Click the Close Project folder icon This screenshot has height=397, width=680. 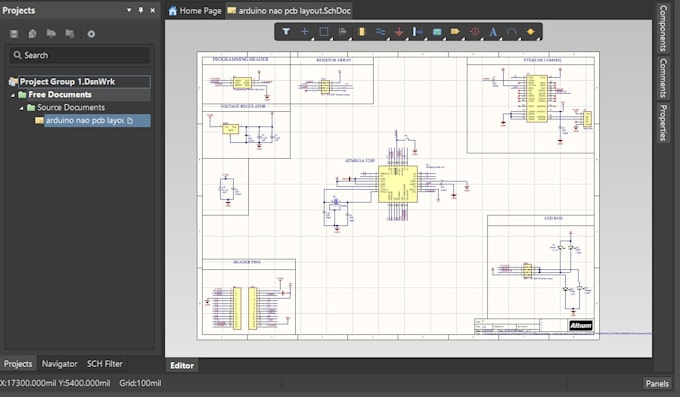coord(70,34)
